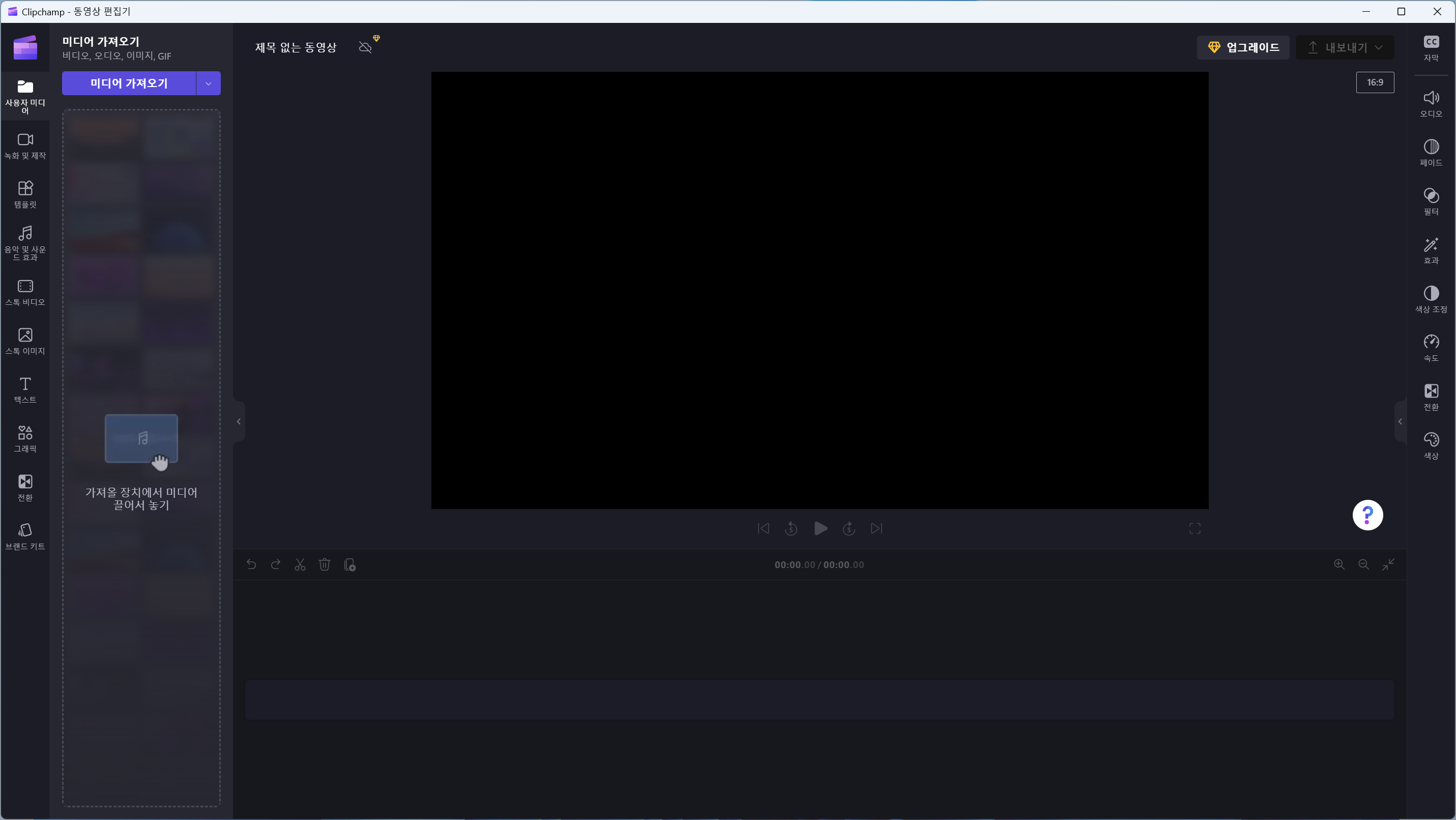This screenshot has height=820, width=1456.
Task: Switch to Text (텍스트) tab
Action: (x=25, y=390)
